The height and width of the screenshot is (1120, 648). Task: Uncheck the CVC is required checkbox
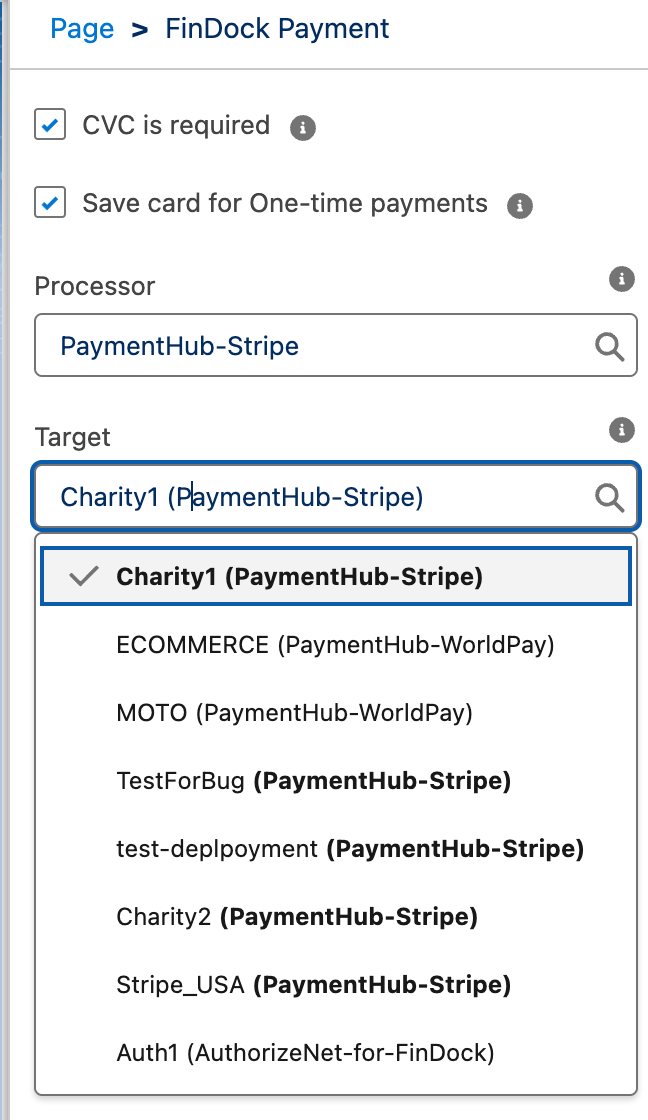50,125
